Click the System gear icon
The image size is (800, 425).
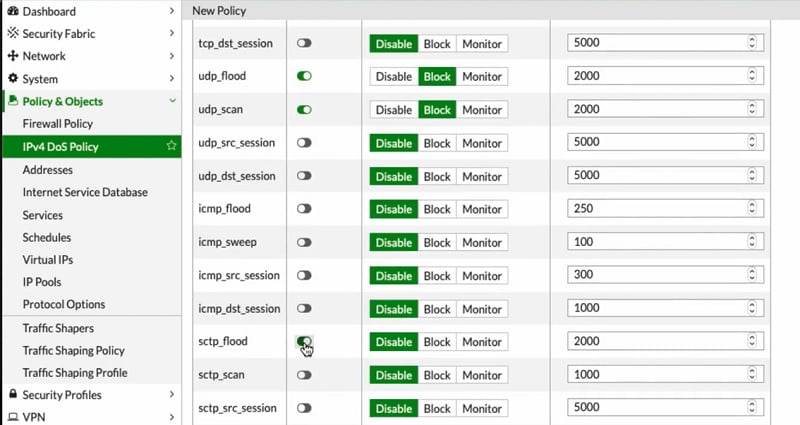13,78
